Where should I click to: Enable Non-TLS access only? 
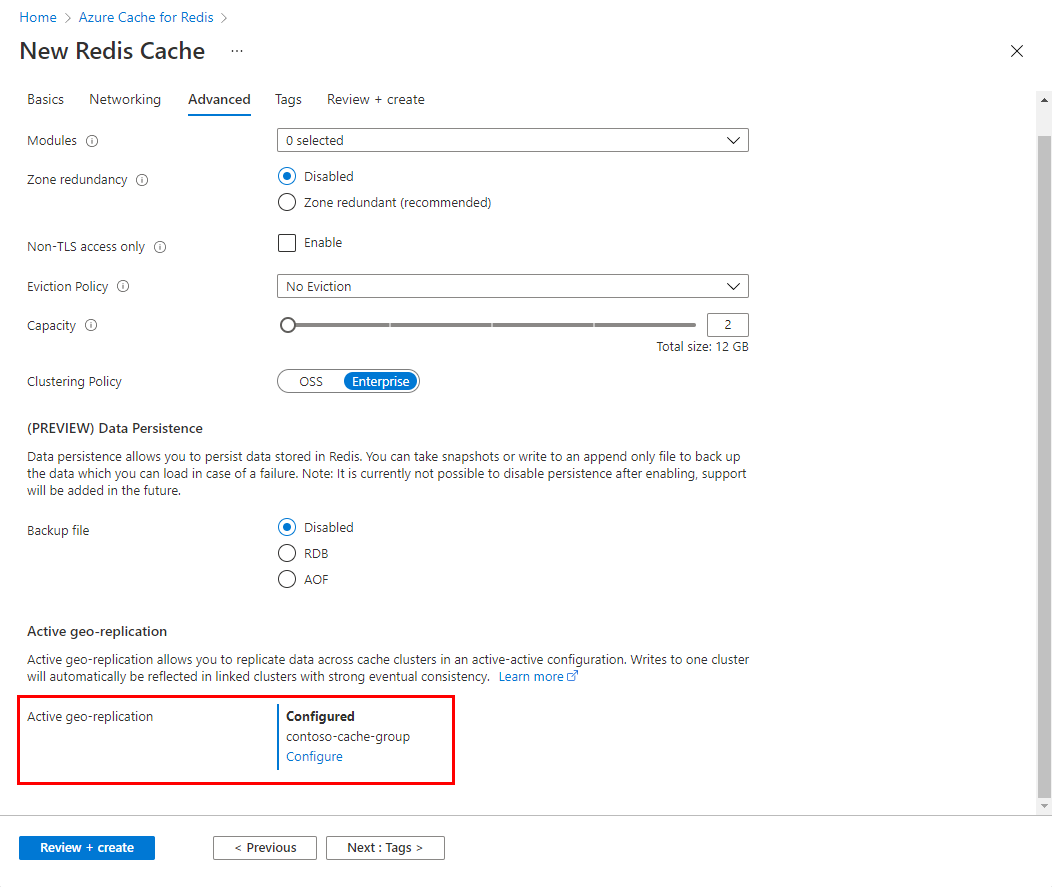287,242
